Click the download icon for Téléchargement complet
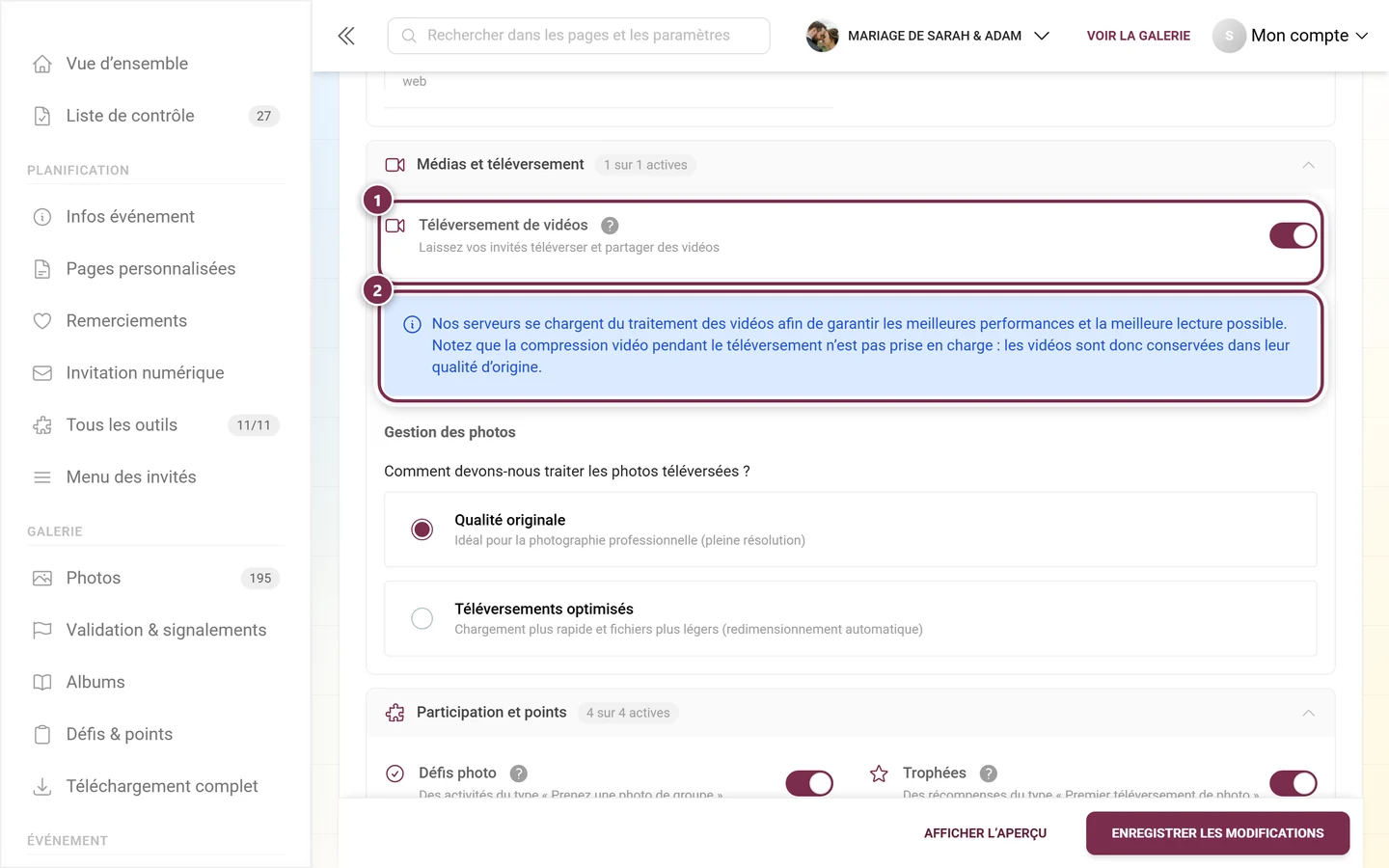Screen dimensions: 1389x868 42,787
